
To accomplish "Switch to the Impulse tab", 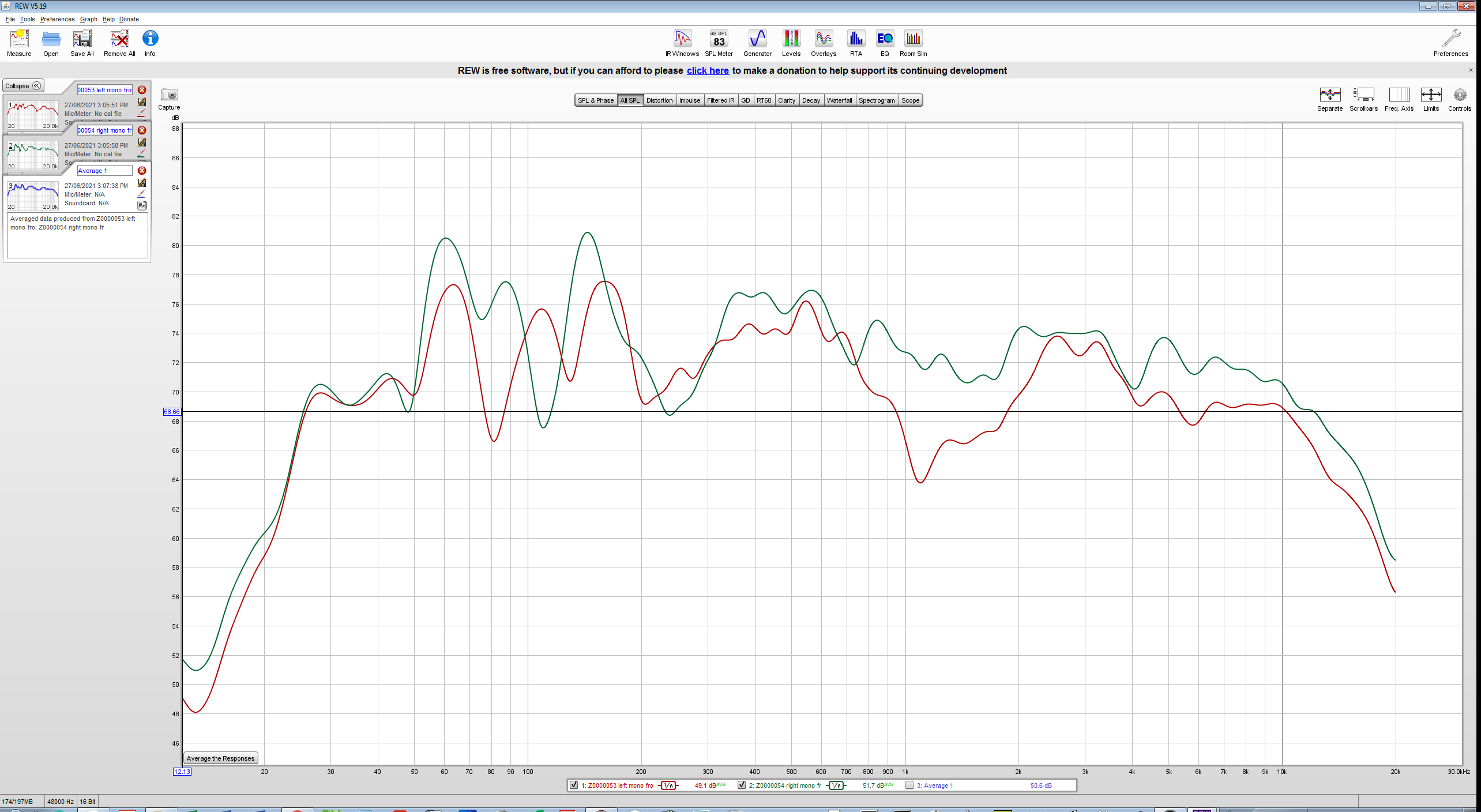I will point(690,100).
